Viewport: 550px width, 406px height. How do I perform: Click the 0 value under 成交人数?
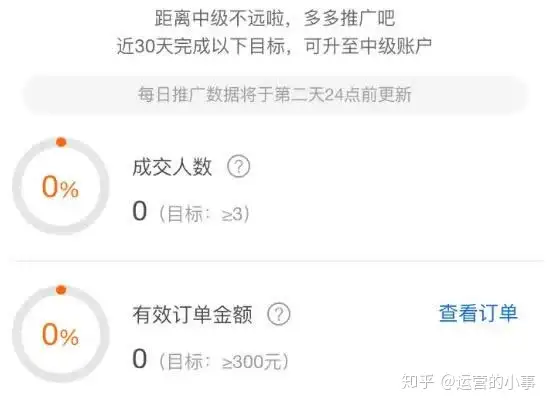(x=139, y=211)
